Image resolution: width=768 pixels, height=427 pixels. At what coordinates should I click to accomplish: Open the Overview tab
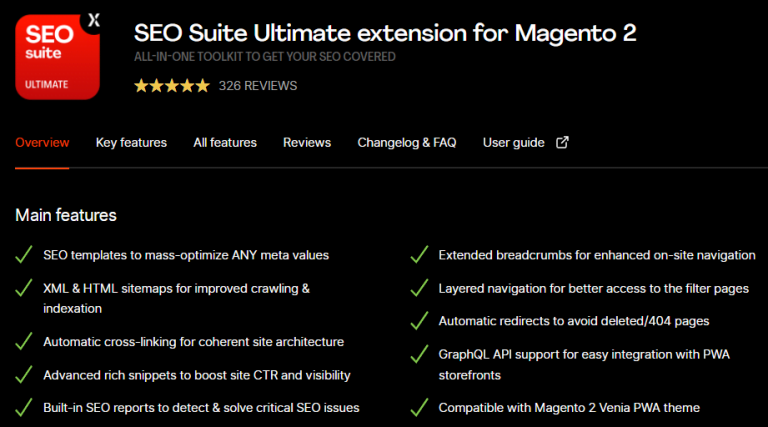click(x=42, y=142)
